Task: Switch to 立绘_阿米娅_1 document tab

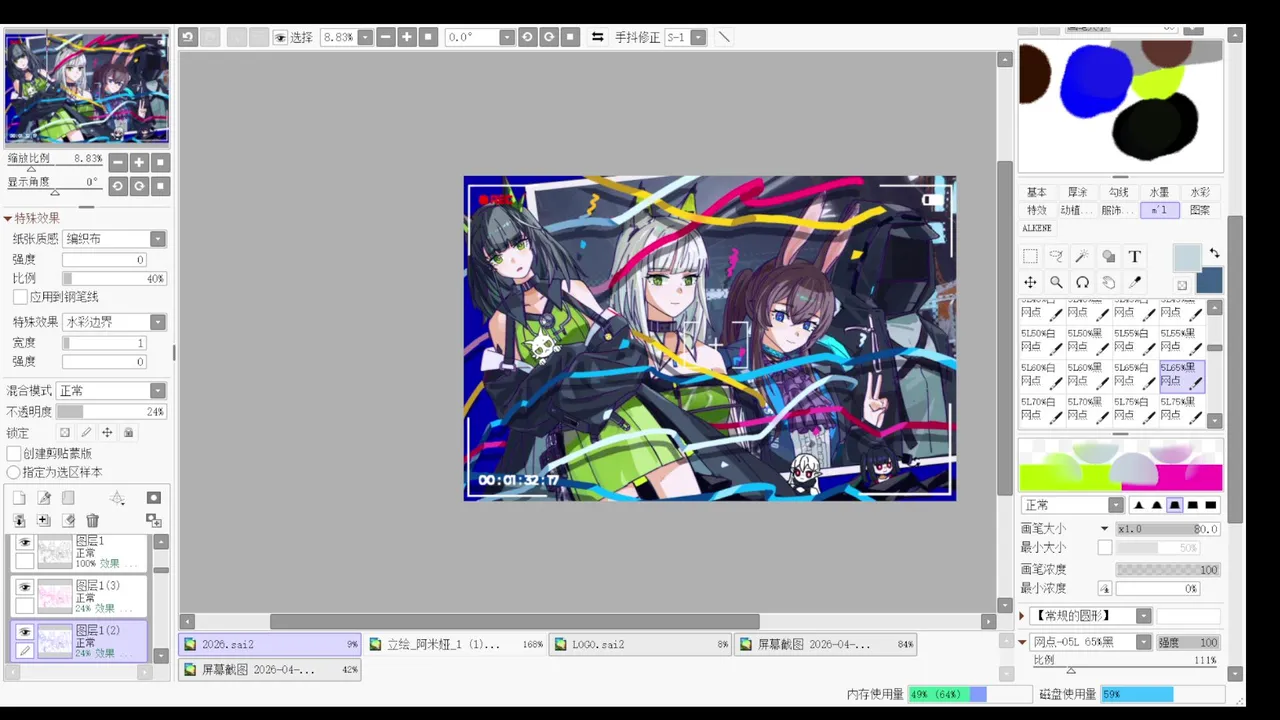Action: pyautogui.click(x=456, y=645)
